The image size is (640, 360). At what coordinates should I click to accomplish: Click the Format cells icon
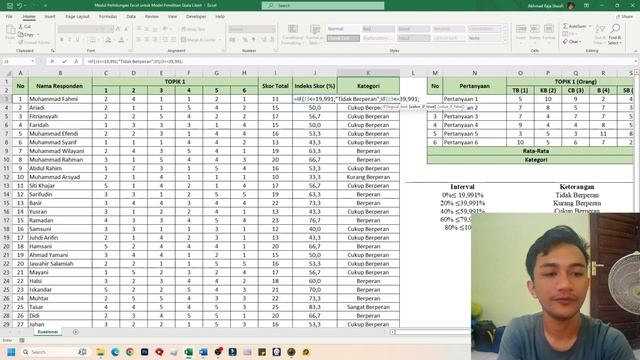[549, 29]
